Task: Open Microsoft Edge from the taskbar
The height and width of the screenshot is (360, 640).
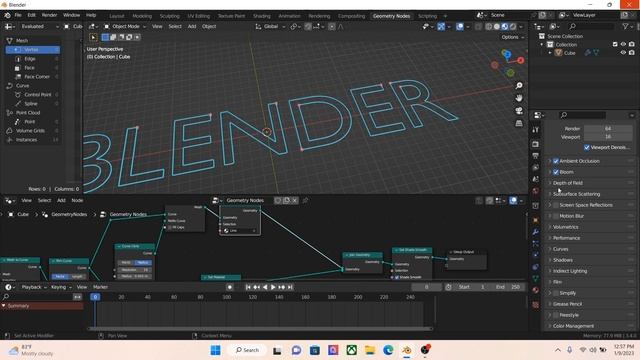Action: coord(388,350)
